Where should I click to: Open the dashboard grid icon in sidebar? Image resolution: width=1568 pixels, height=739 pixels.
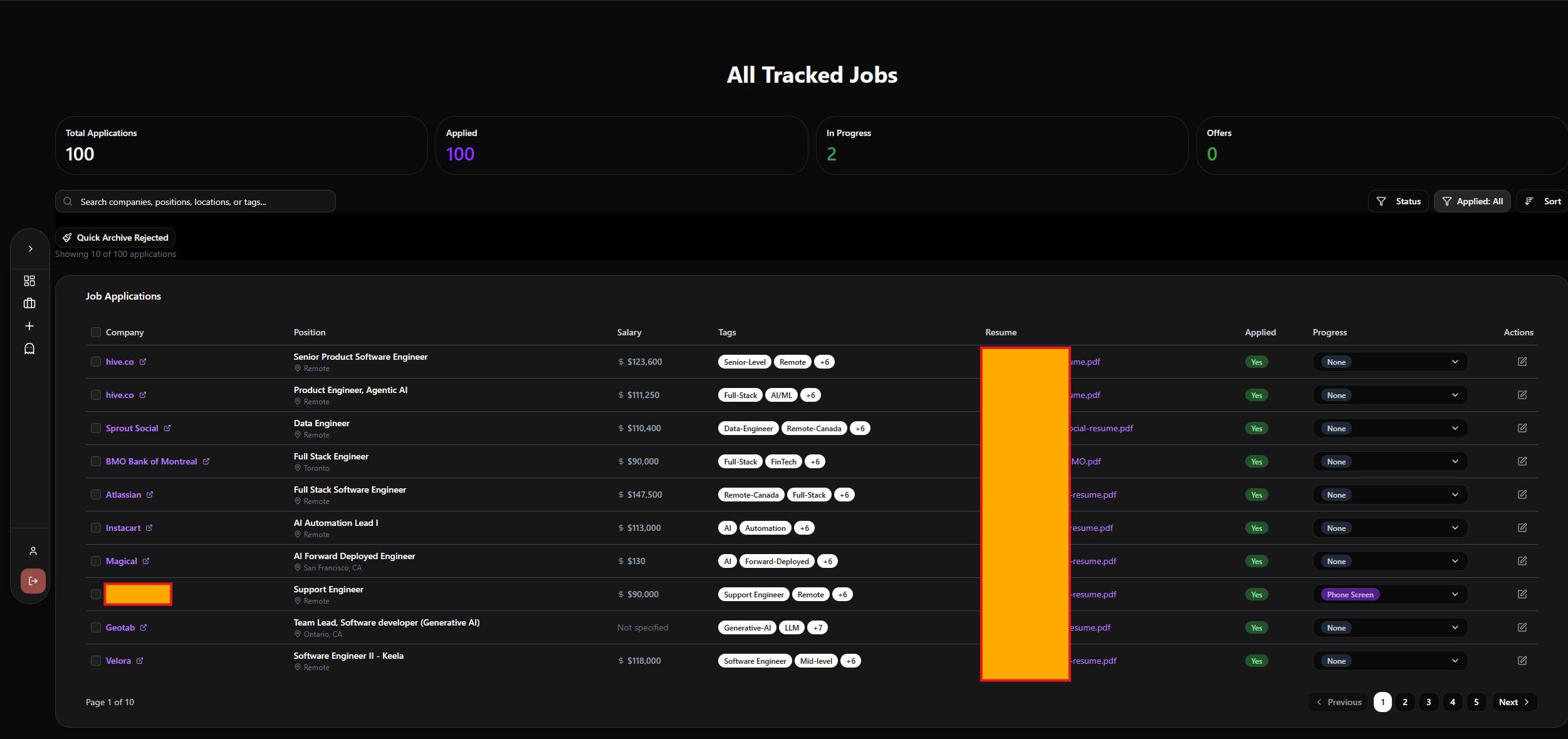[29, 281]
